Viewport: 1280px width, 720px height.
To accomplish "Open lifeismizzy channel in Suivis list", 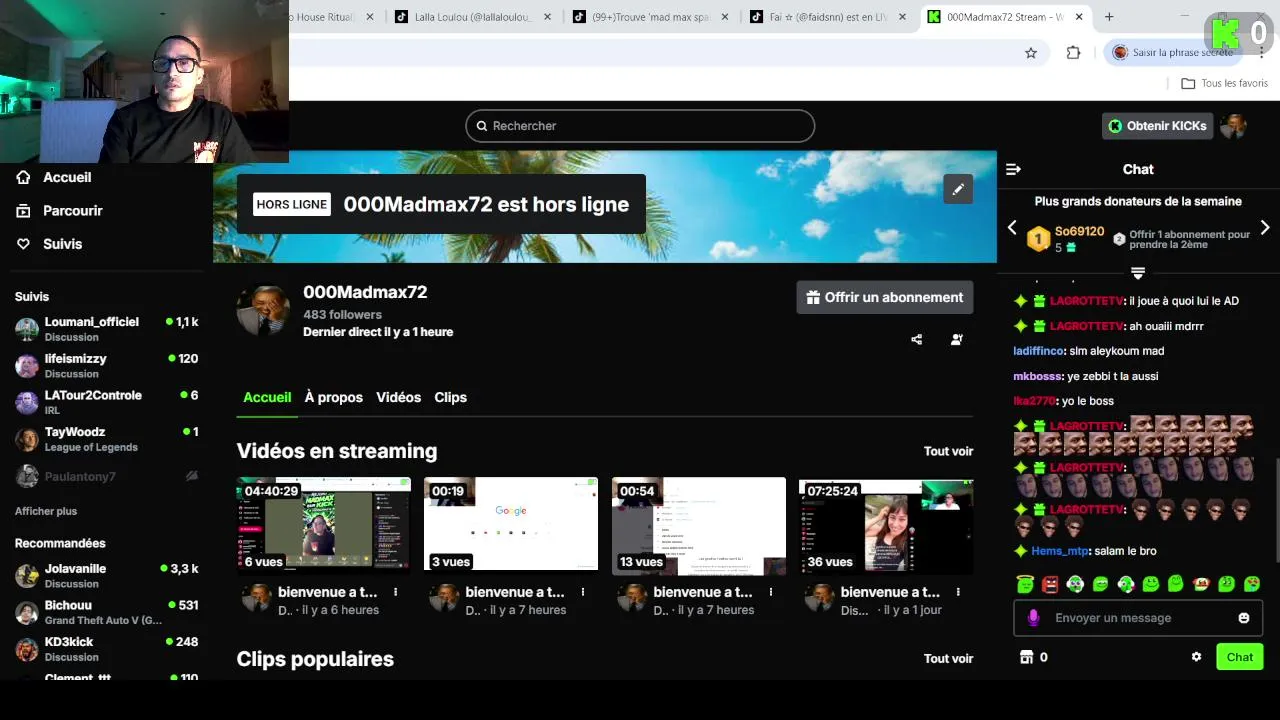I will click(106, 366).
